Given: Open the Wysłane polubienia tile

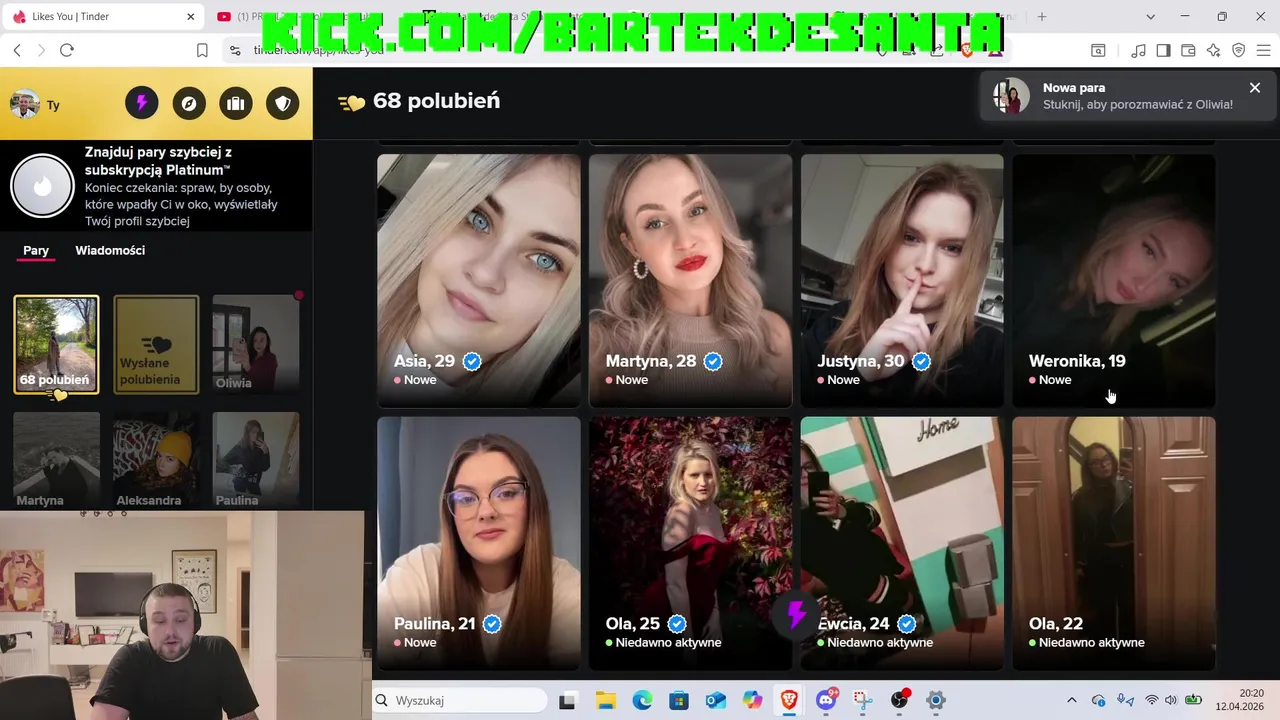Looking at the screenshot, I should click(x=156, y=344).
